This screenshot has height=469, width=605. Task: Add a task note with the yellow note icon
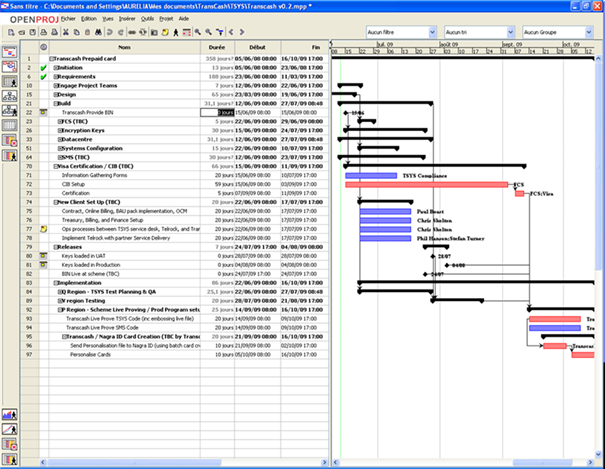pyautogui.click(x=165, y=32)
